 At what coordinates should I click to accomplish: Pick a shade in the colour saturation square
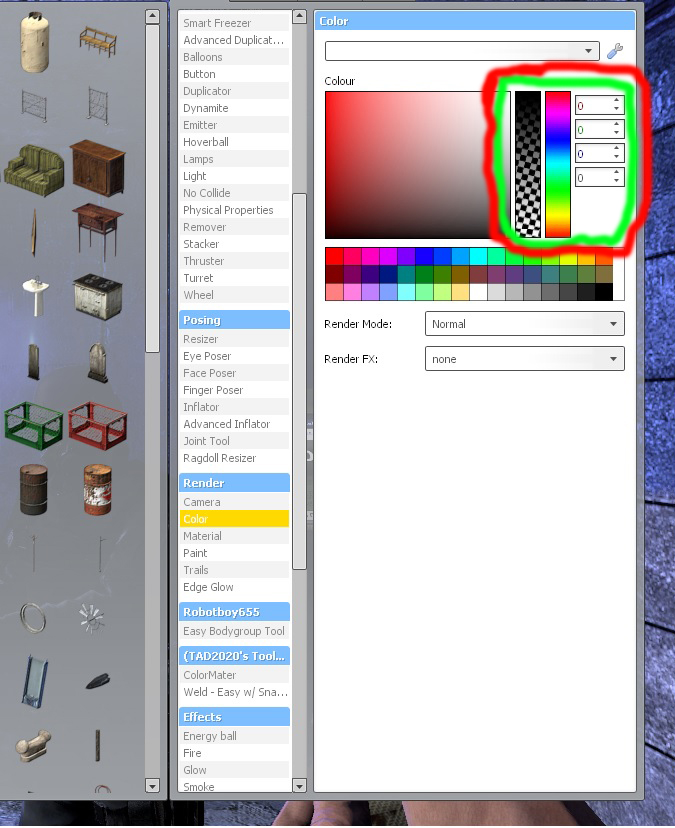point(417,165)
